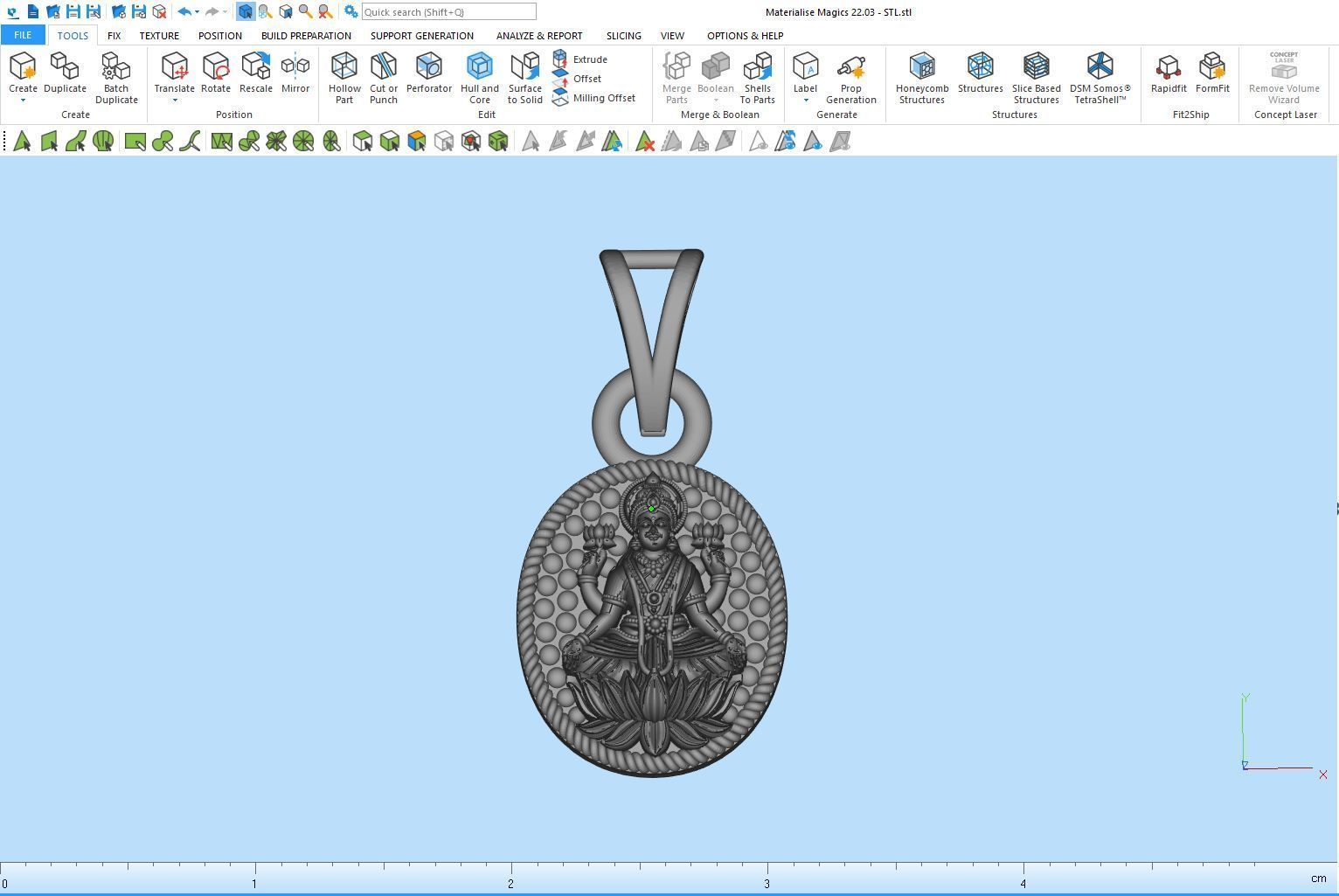The width and height of the screenshot is (1339, 896).
Task: Click the settings gears icon
Action: pyautogui.click(x=350, y=11)
